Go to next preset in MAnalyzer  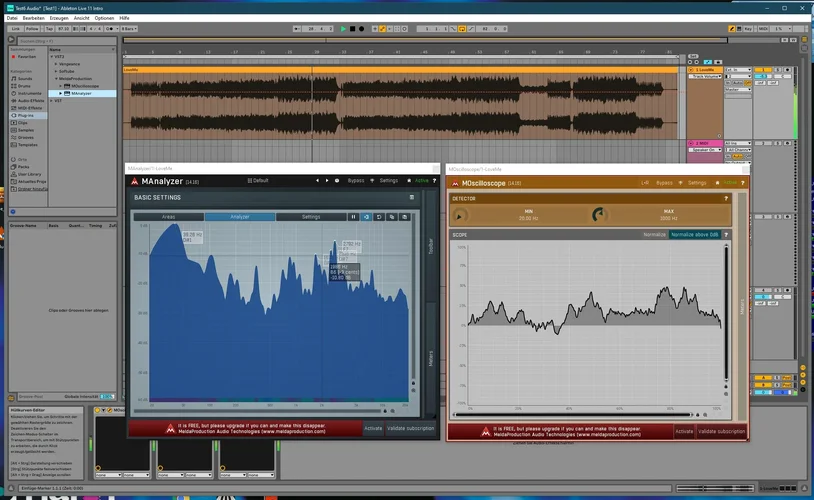pyautogui.click(x=327, y=181)
